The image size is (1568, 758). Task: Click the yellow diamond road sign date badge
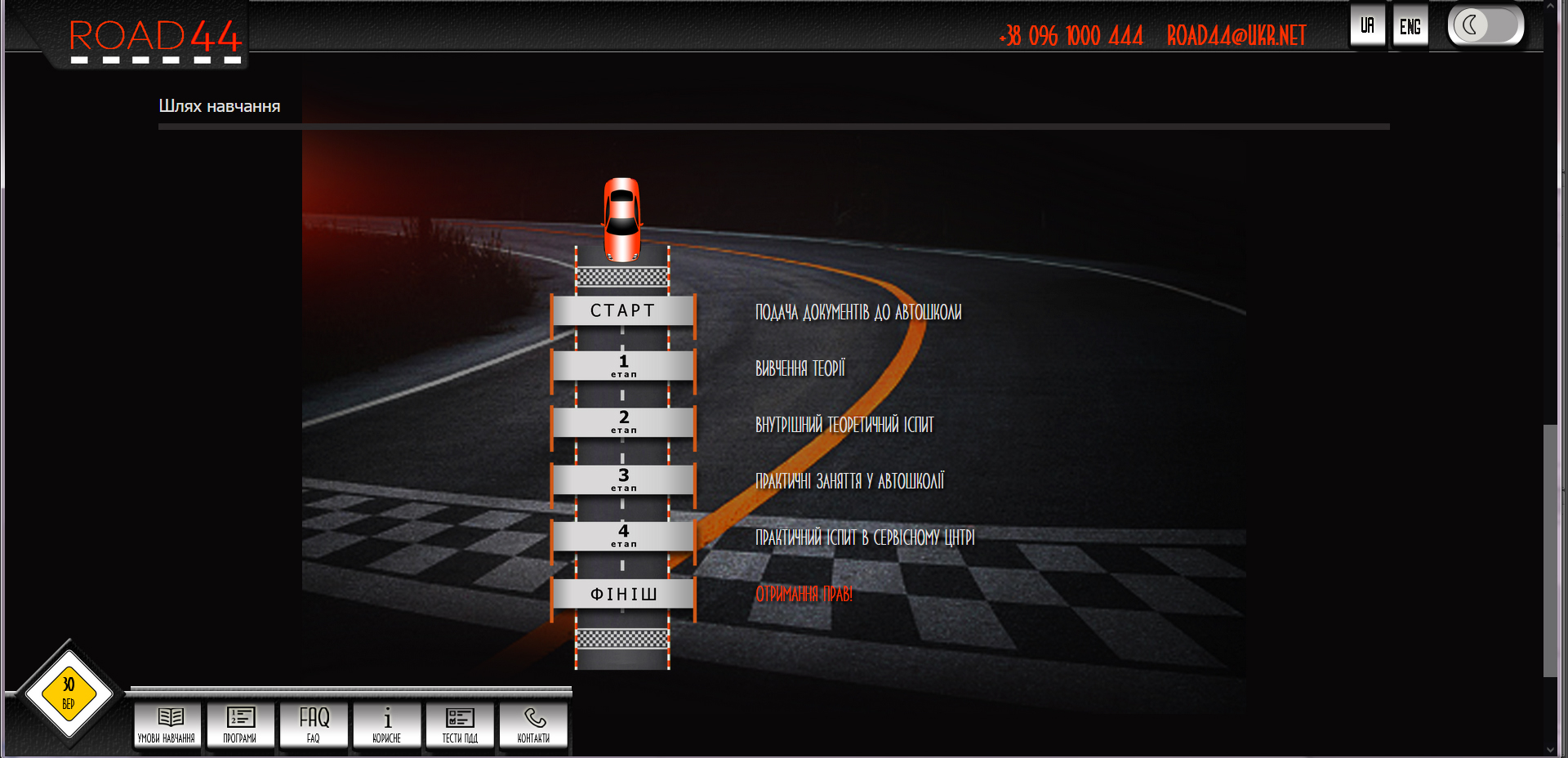(x=69, y=693)
